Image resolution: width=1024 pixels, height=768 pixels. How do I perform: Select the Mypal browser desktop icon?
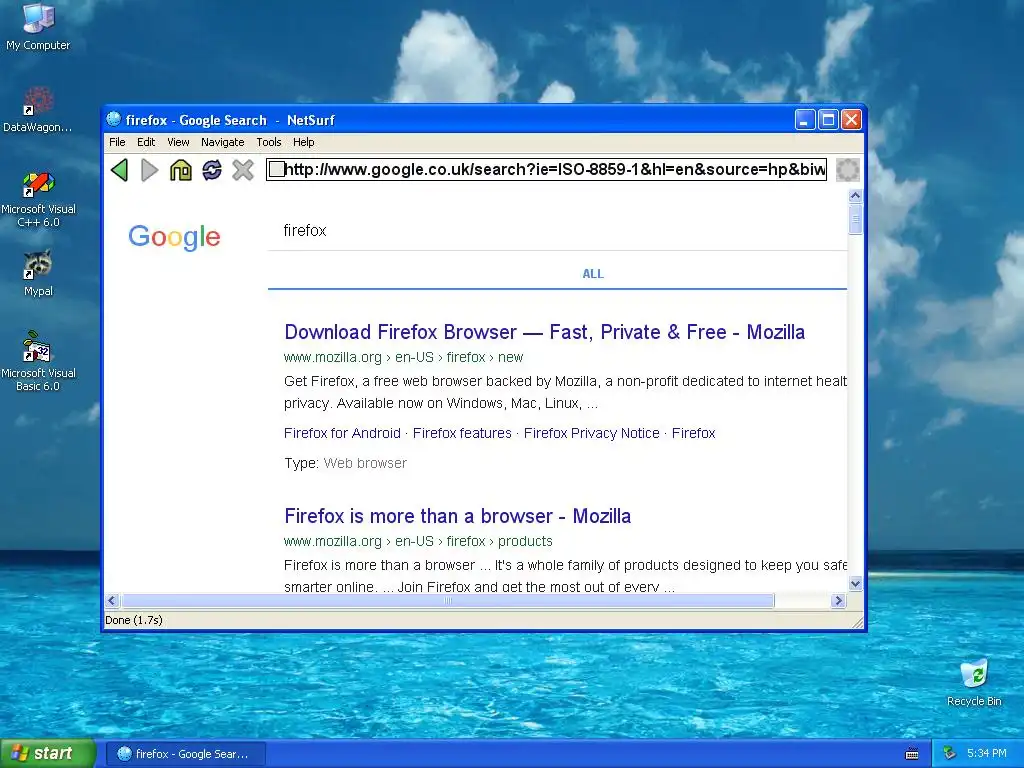point(39,273)
